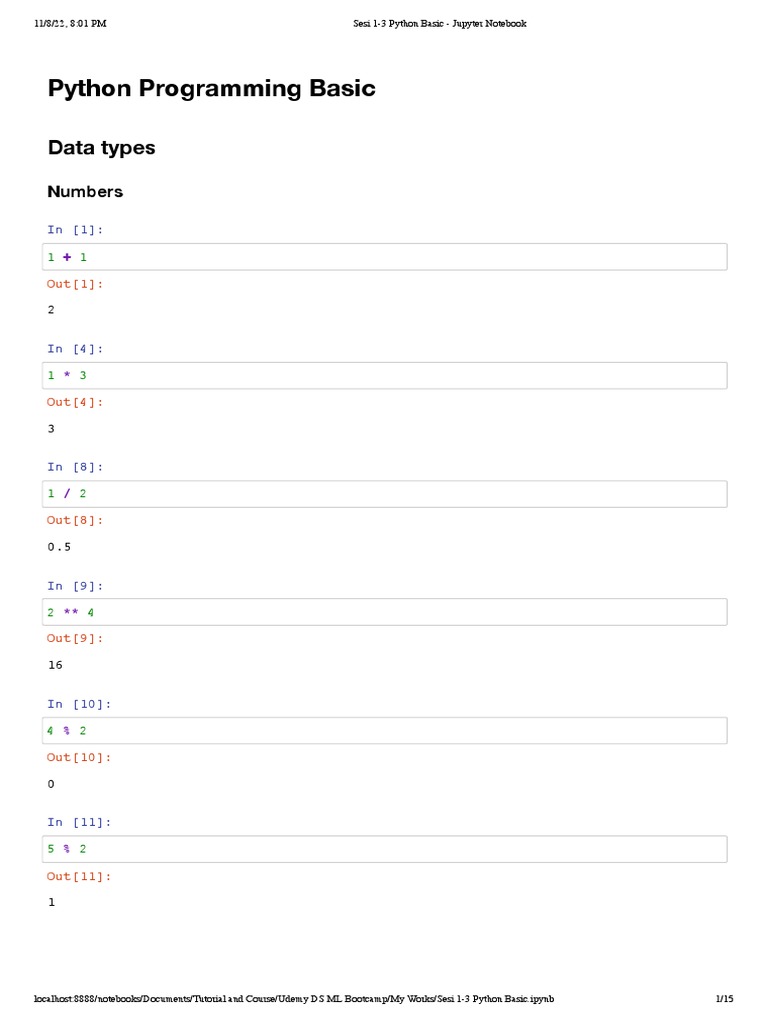Click the Data types heading
The image size is (768, 1024).
click(102, 148)
